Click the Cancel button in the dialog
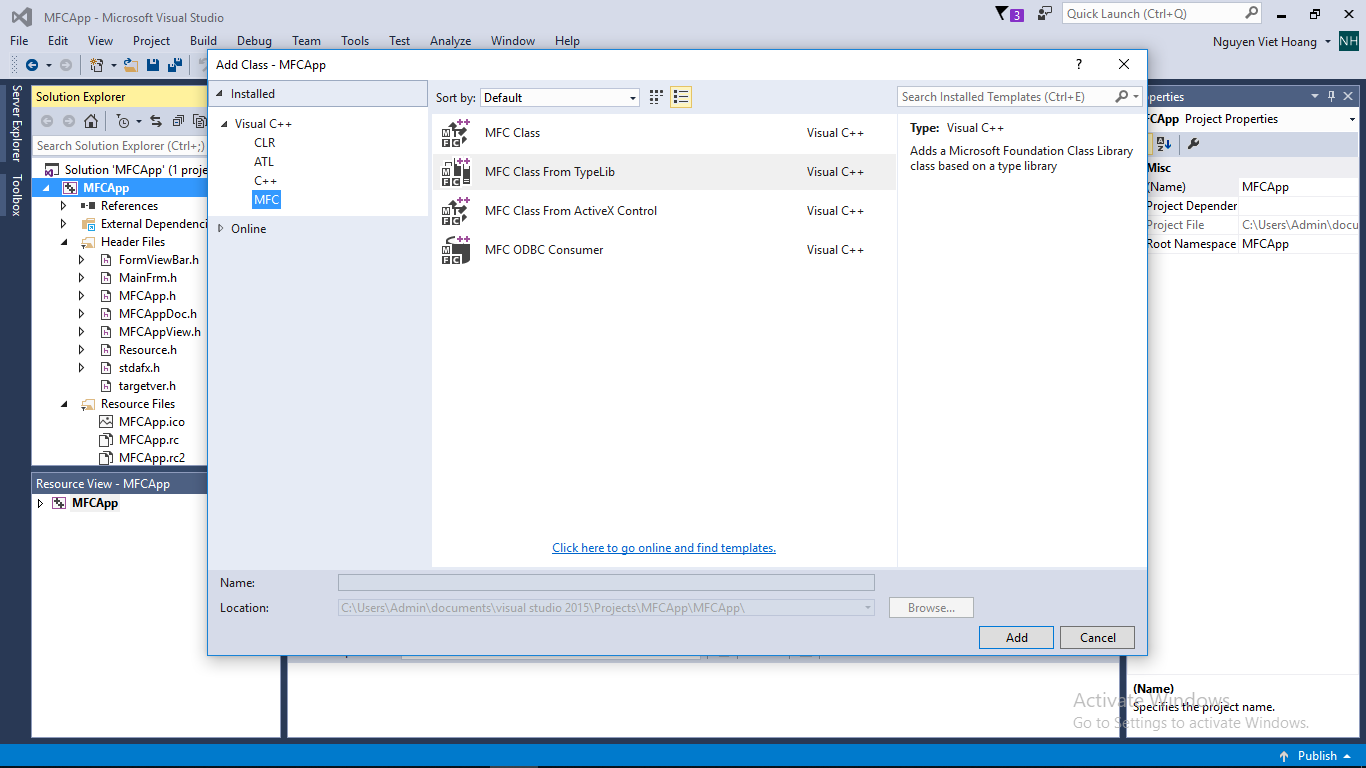1366x768 pixels. click(1097, 638)
